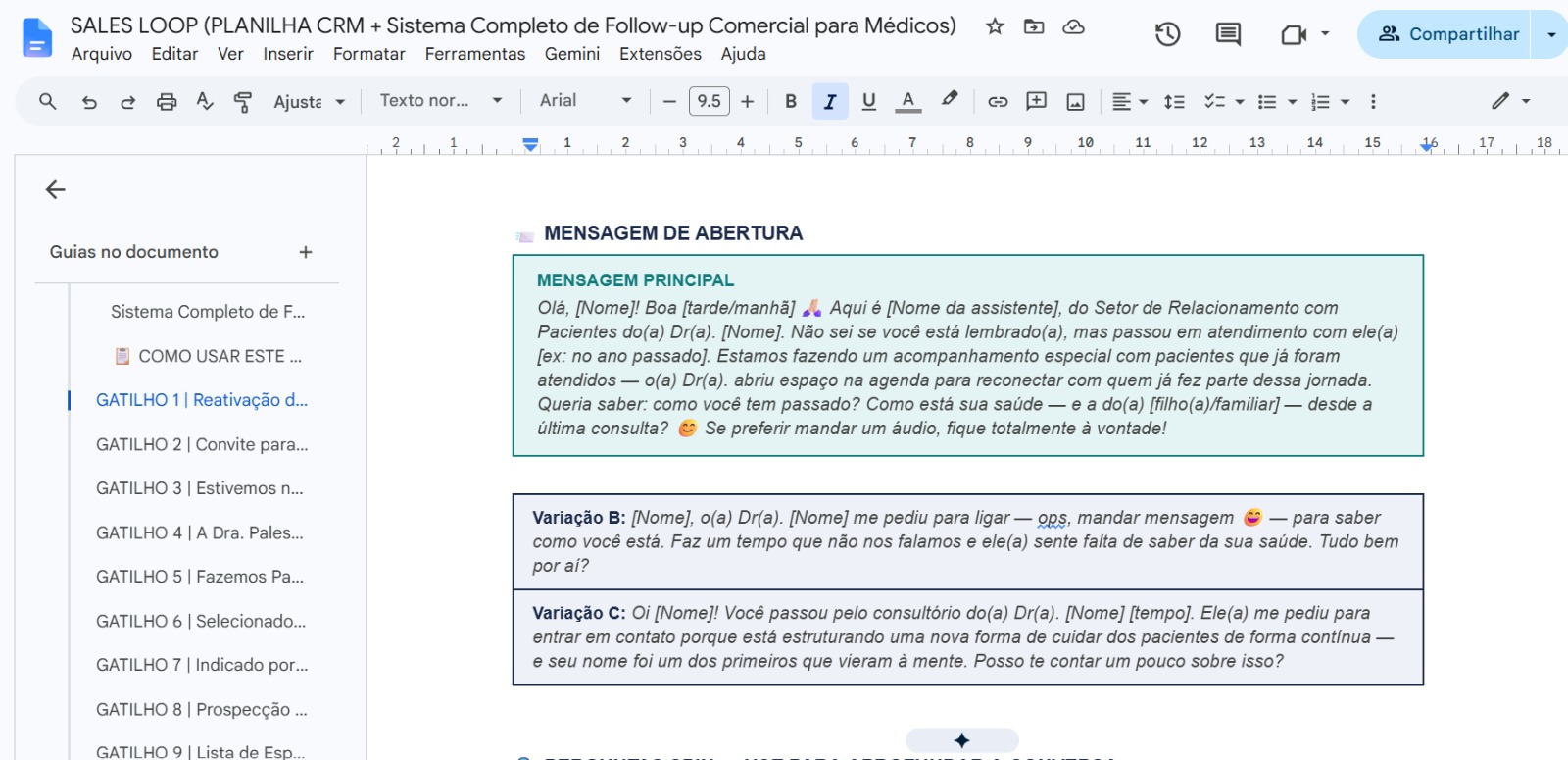
Task: Open the comments history icon
Action: coord(1228,34)
